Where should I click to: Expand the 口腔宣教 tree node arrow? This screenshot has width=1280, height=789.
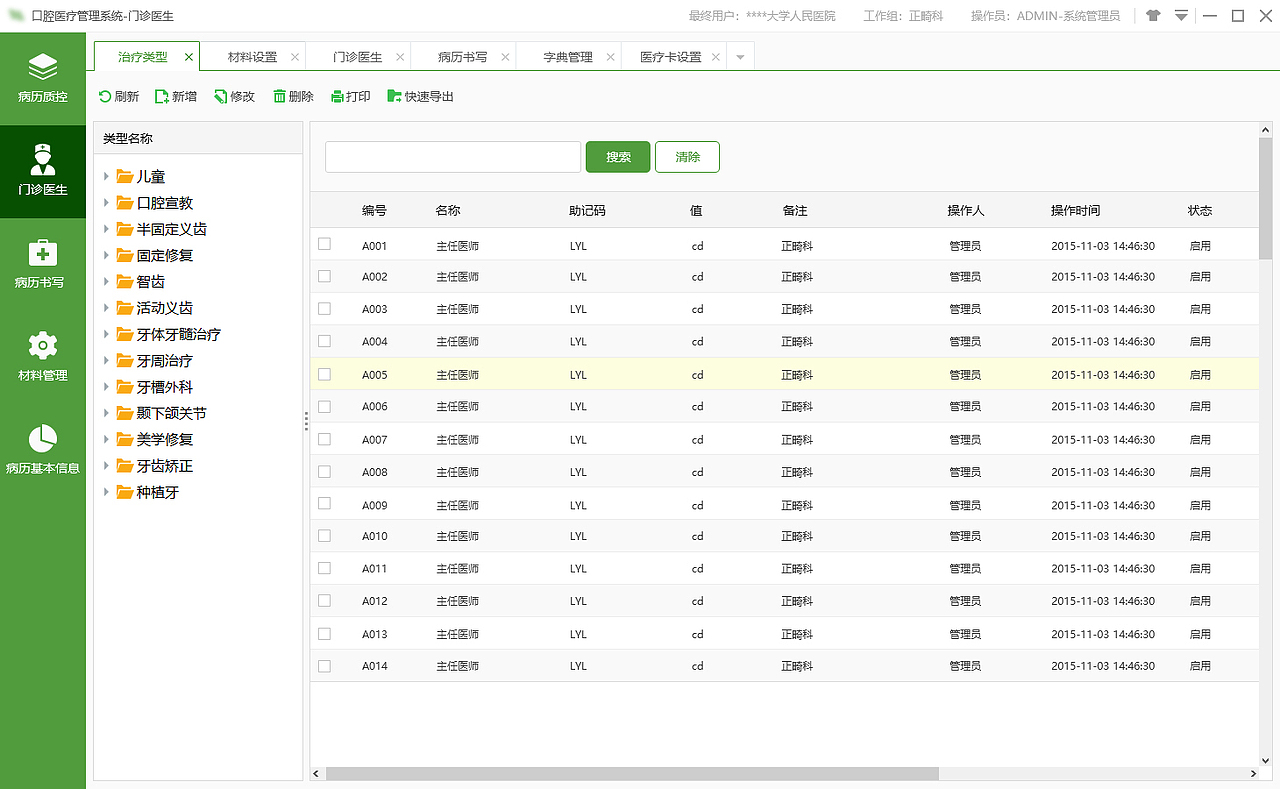106,203
